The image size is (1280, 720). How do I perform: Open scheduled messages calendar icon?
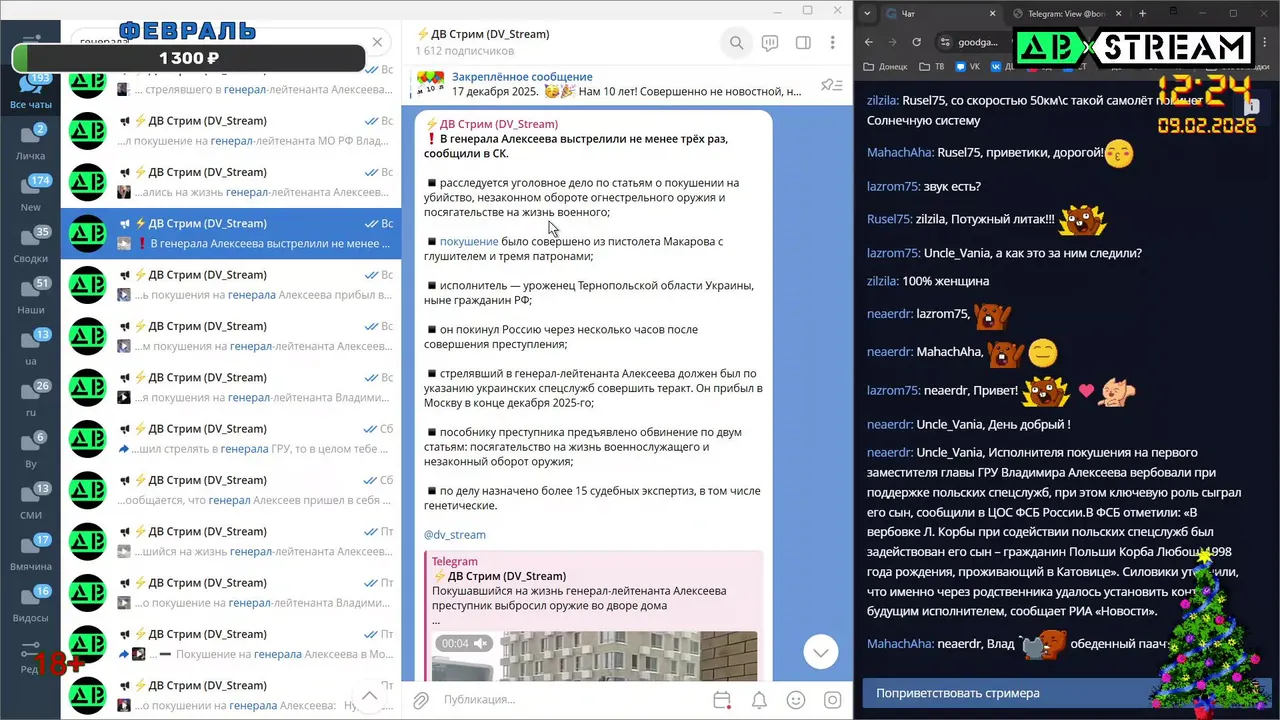[722, 700]
